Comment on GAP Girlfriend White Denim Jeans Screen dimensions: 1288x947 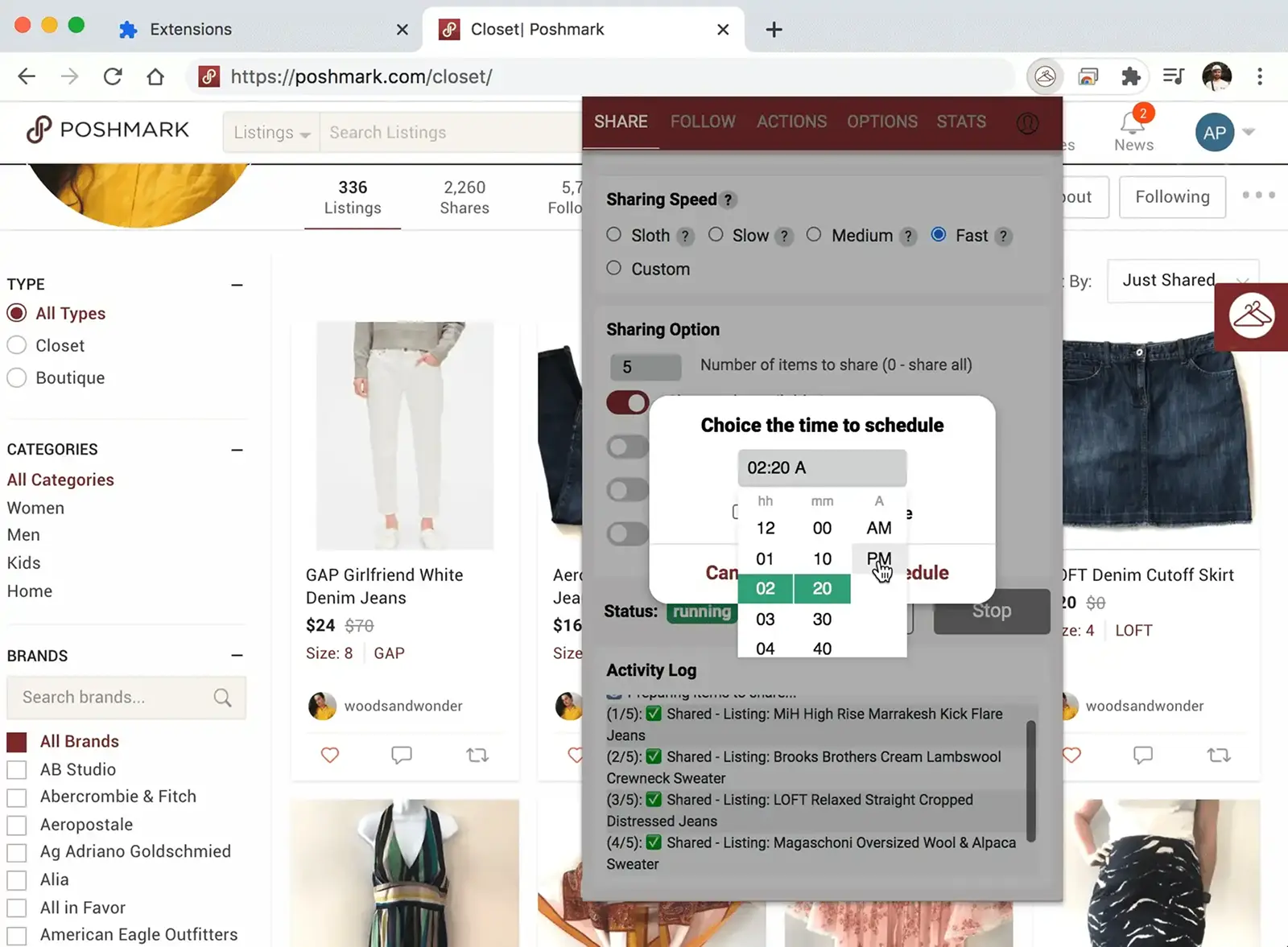401,755
